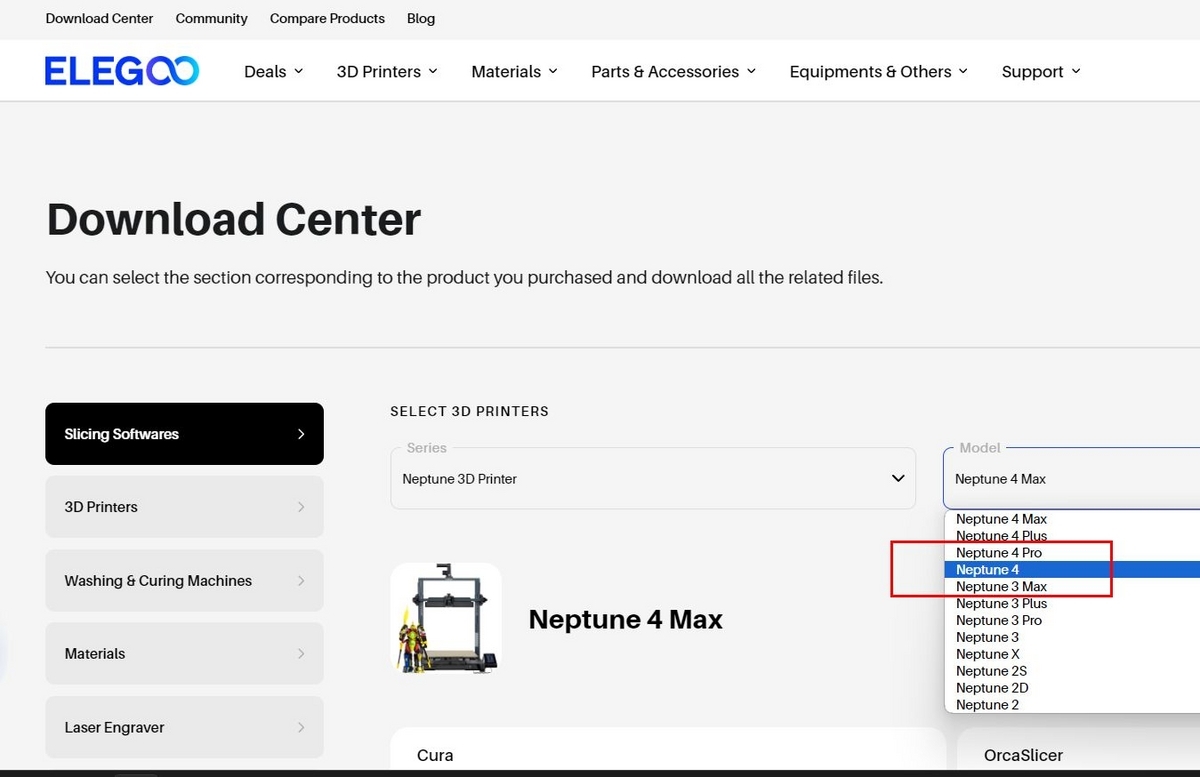Choose Neptune 3 in model list

[x=1072, y=637]
